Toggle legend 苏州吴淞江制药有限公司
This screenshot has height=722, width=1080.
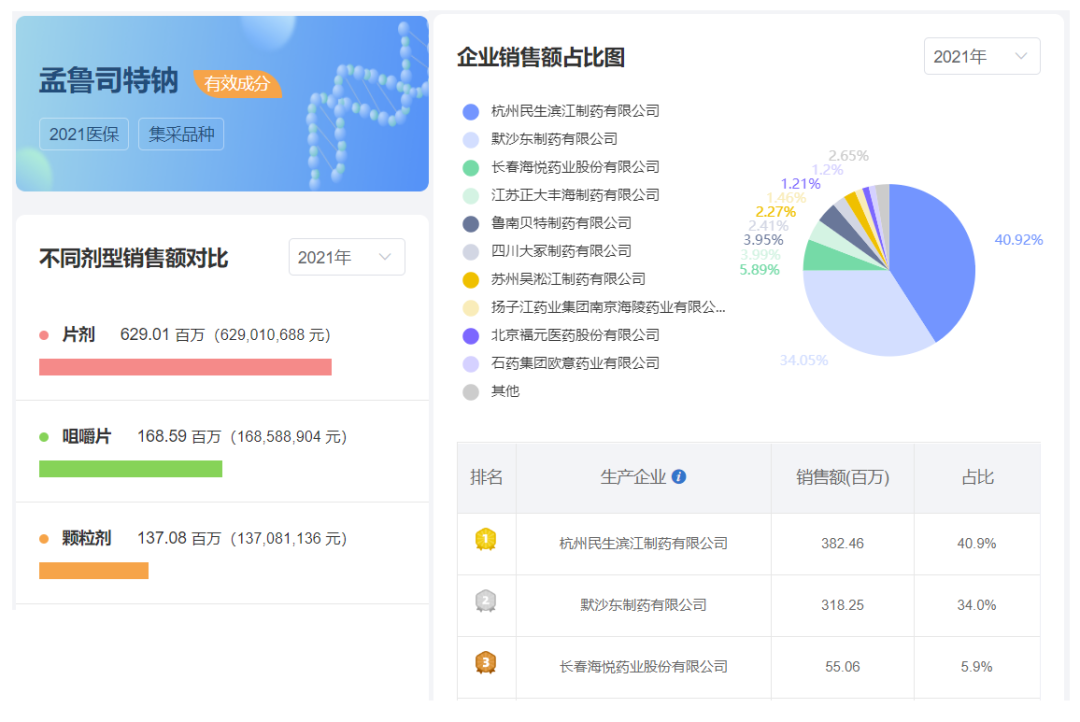click(554, 280)
